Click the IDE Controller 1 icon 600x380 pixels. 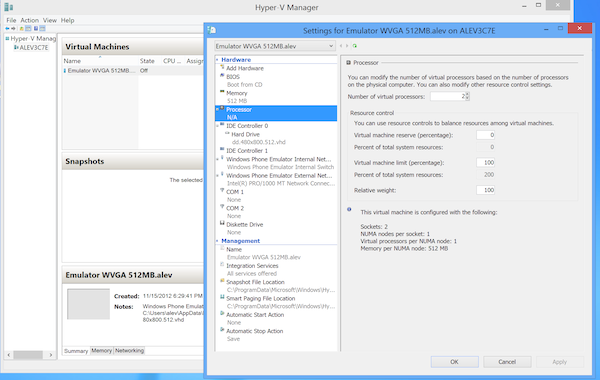click(222, 150)
